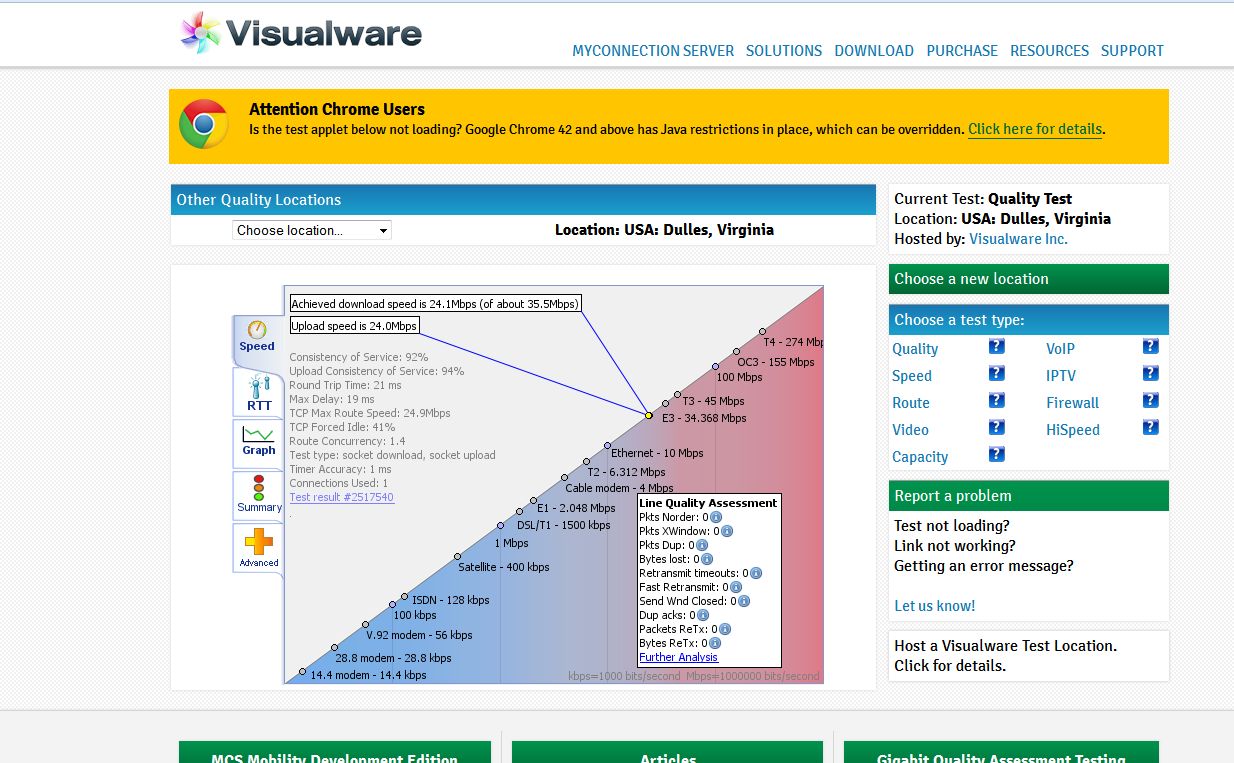Select the Route test type
The image size is (1234, 763).
[x=911, y=403]
